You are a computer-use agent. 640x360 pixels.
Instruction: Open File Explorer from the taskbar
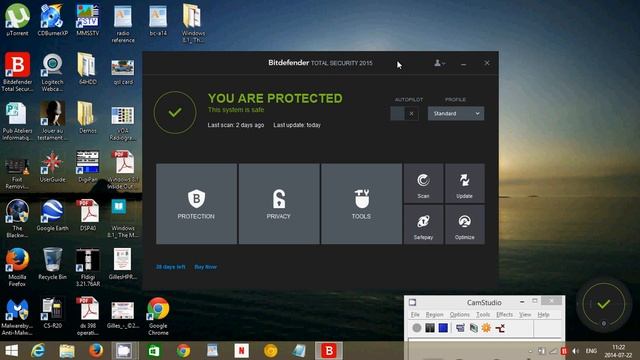[67, 351]
